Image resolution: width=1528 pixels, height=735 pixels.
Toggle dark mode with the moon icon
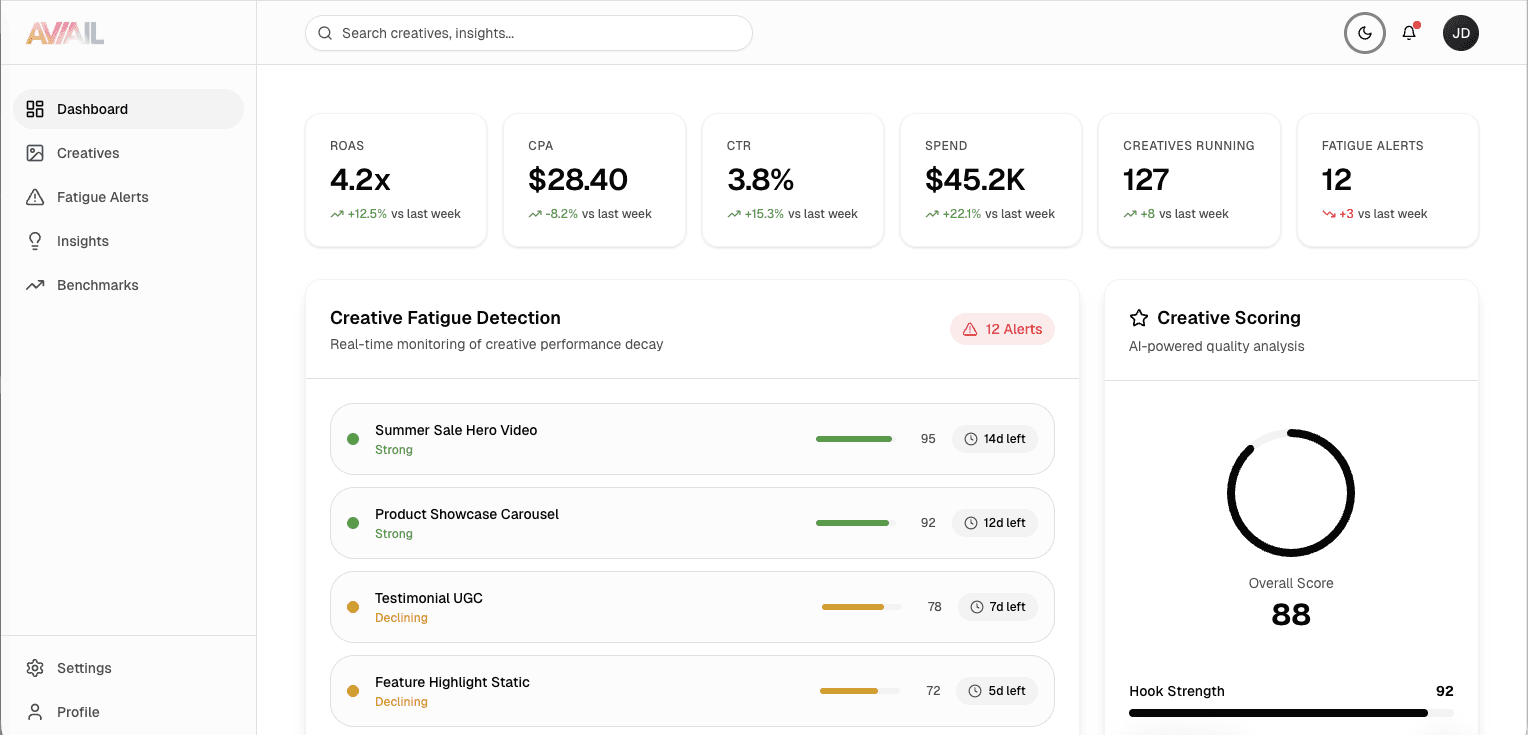pos(1364,33)
